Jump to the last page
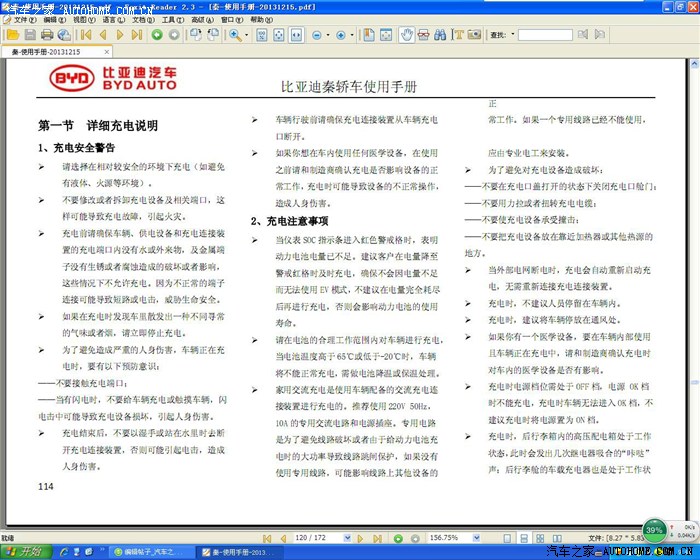700x560 pixels. (x=136, y=34)
